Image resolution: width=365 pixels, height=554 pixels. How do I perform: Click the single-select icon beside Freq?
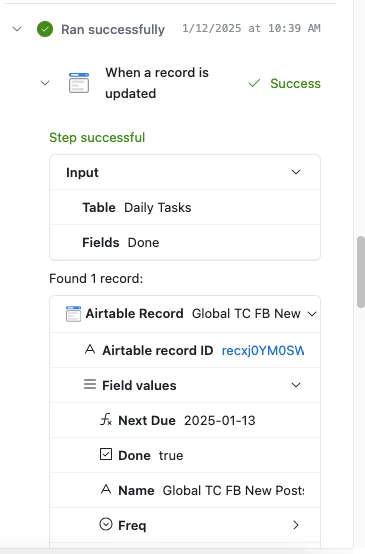pos(106,524)
